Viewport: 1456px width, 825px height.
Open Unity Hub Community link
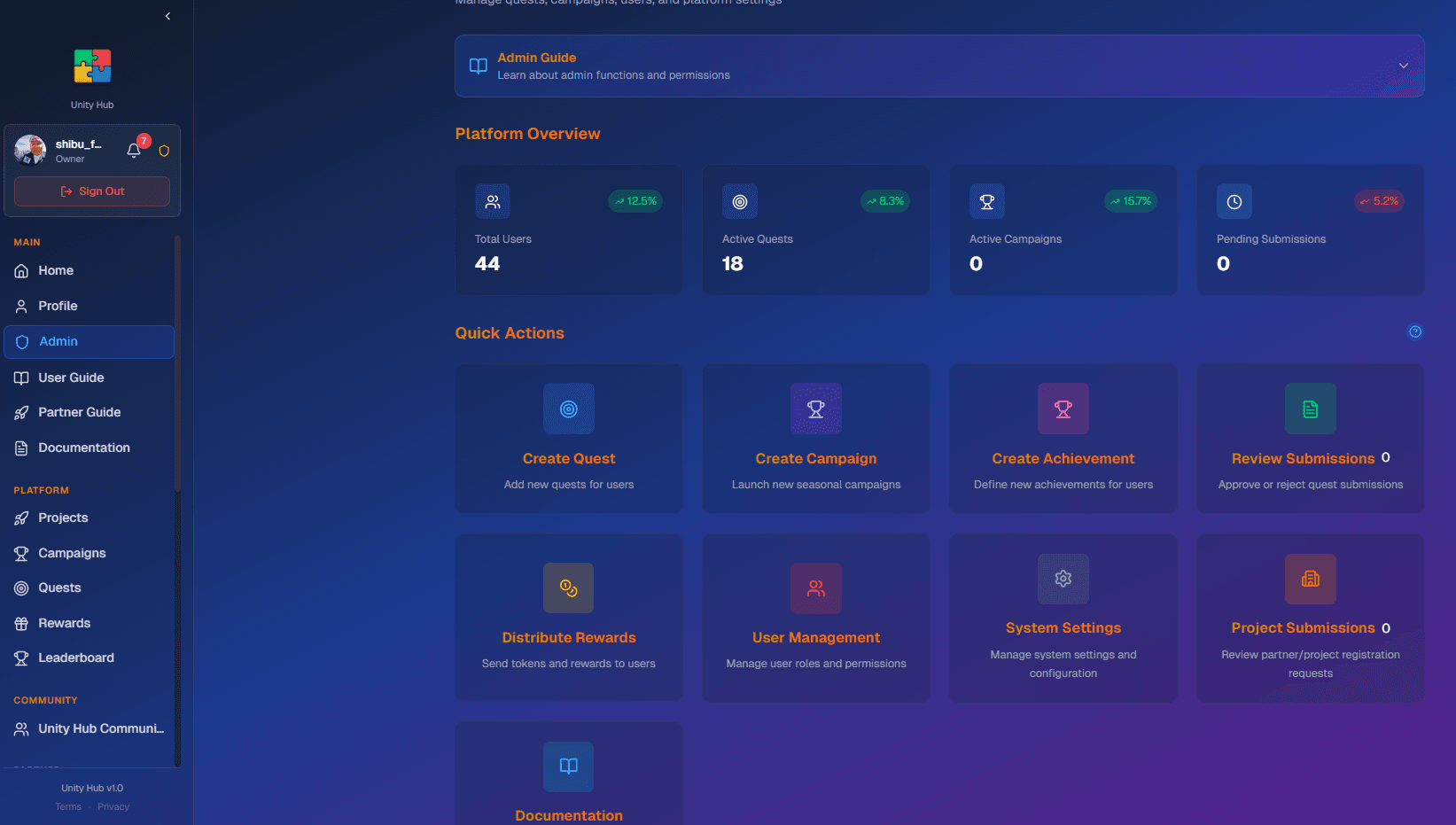point(89,728)
